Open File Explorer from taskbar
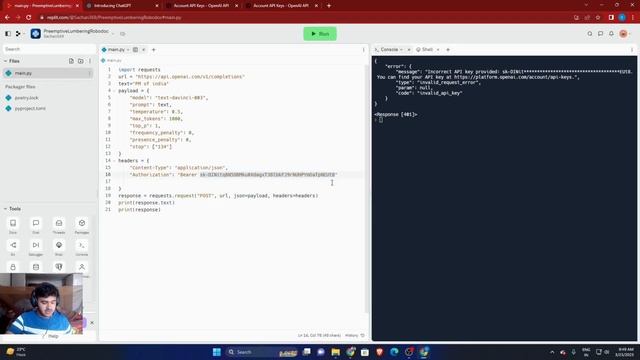The width and height of the screenshot is (640, 360). point(336,352)
